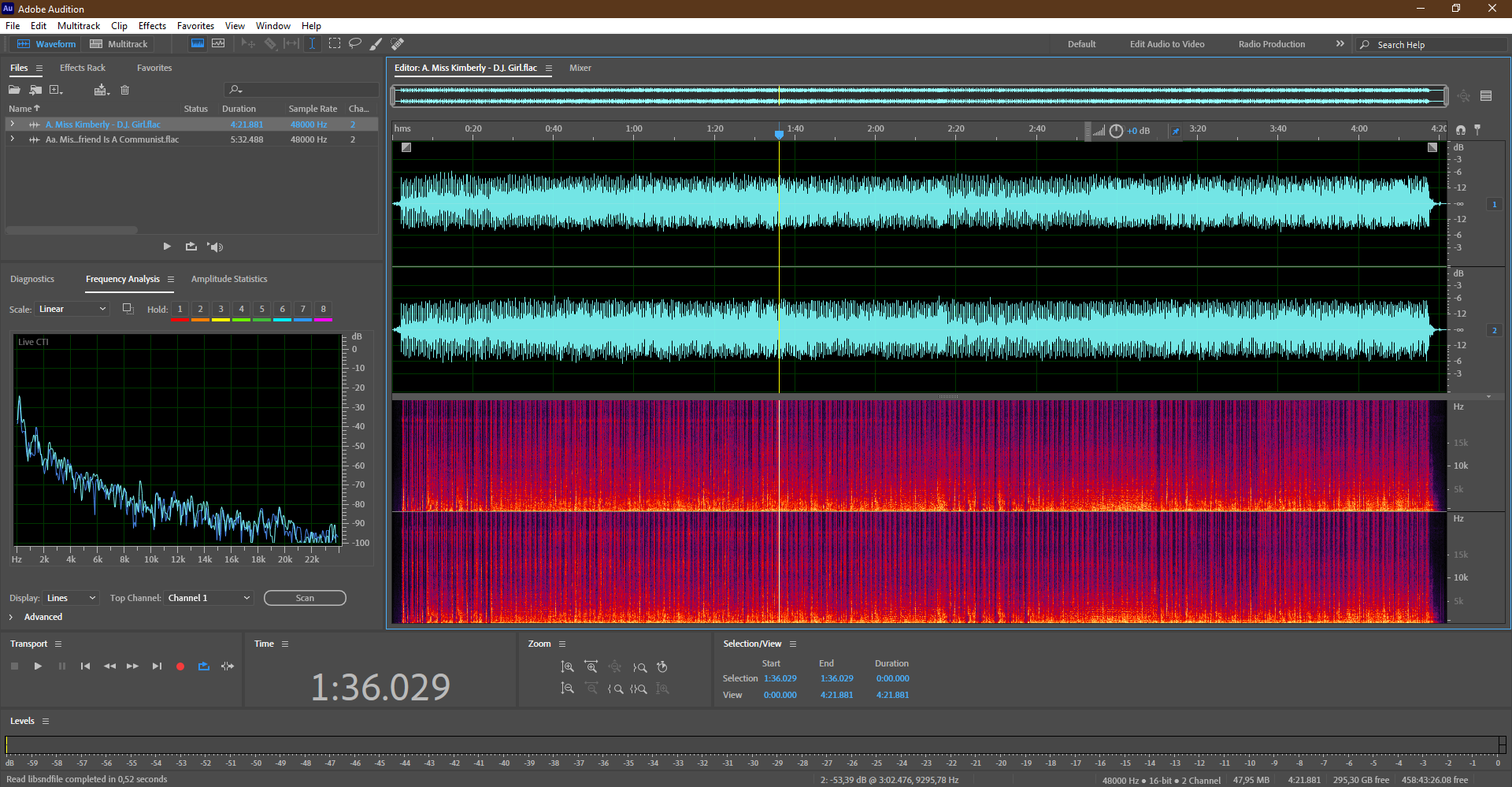Toggle loop playback in Files panel
This screenshot has width=1512, height=787.
pos(191,247)
